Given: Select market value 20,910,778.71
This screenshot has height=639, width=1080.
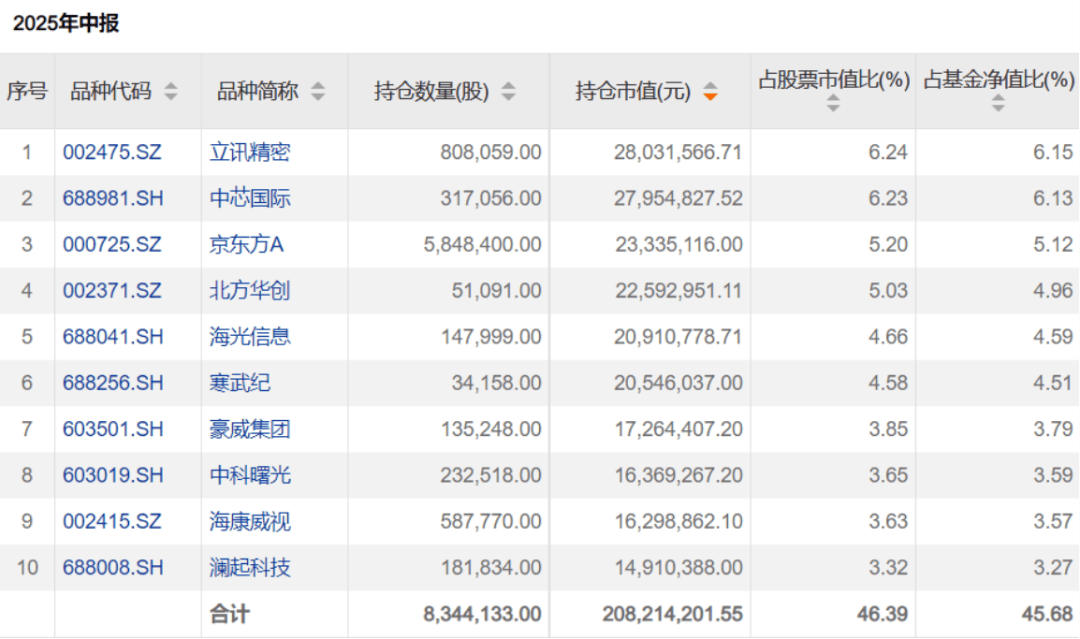Looking at the screenshot, I should [x=678, y=337].
